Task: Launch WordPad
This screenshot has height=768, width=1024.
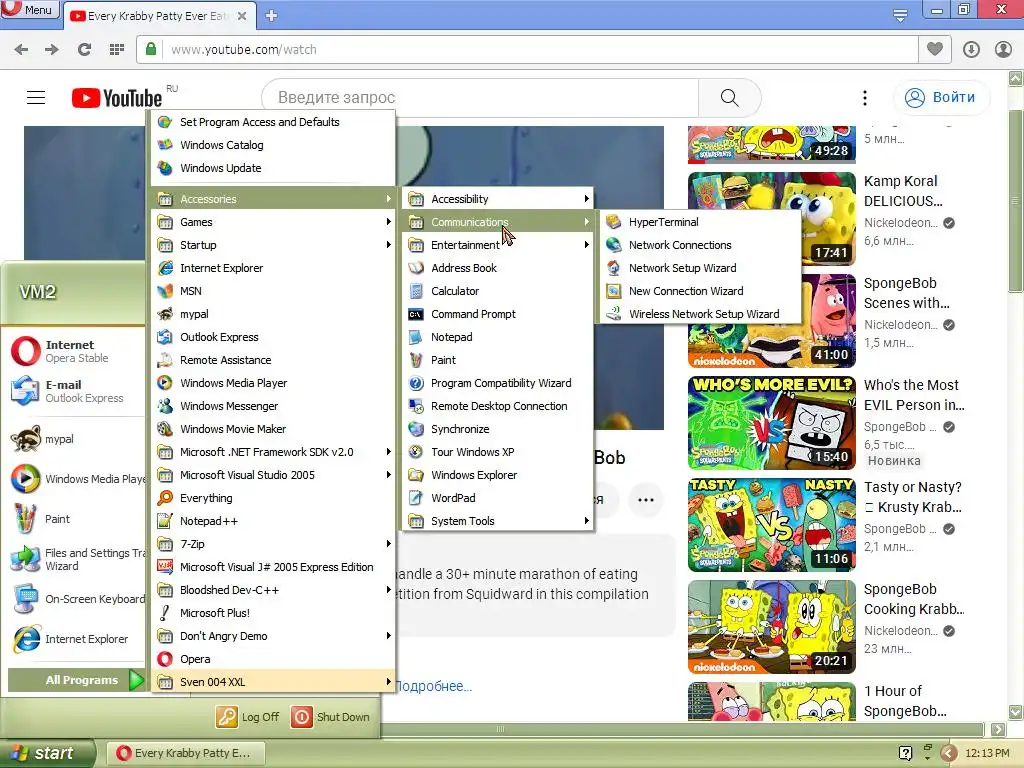Action: [x=498, y=498]
